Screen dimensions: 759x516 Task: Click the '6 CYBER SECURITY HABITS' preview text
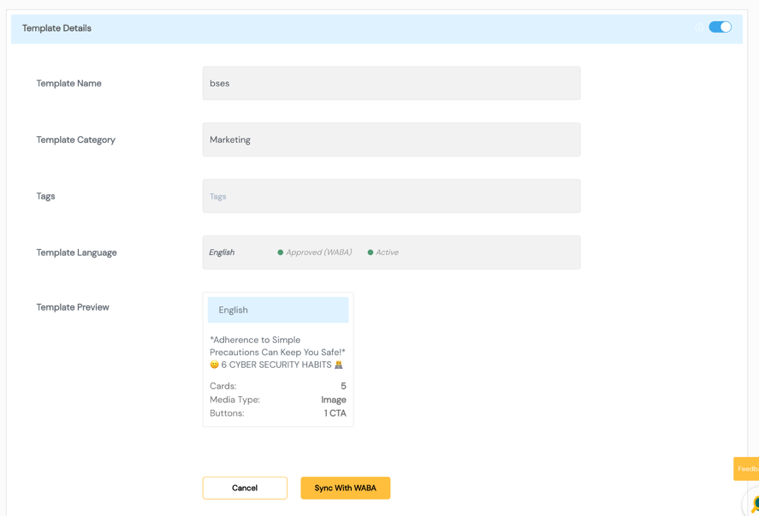click(276, 364)
